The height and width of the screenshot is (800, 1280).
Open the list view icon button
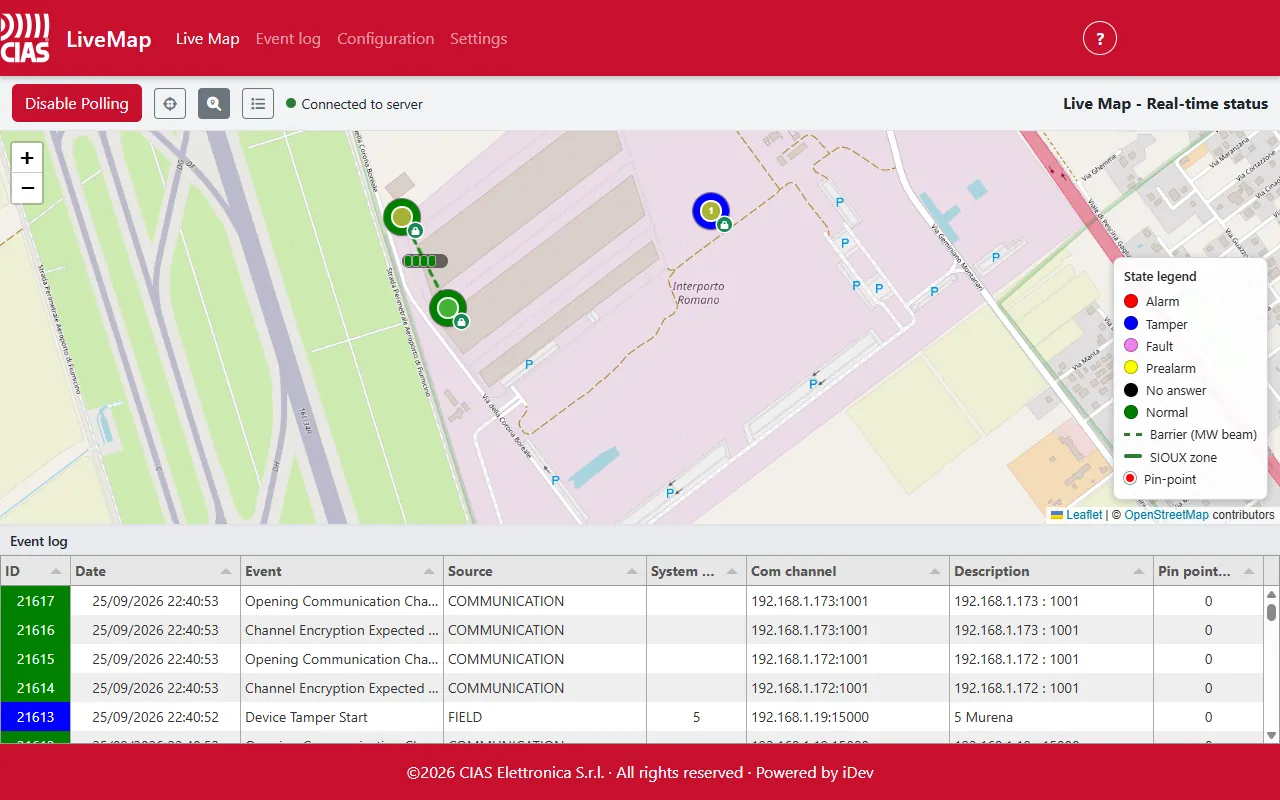(258, 103)
